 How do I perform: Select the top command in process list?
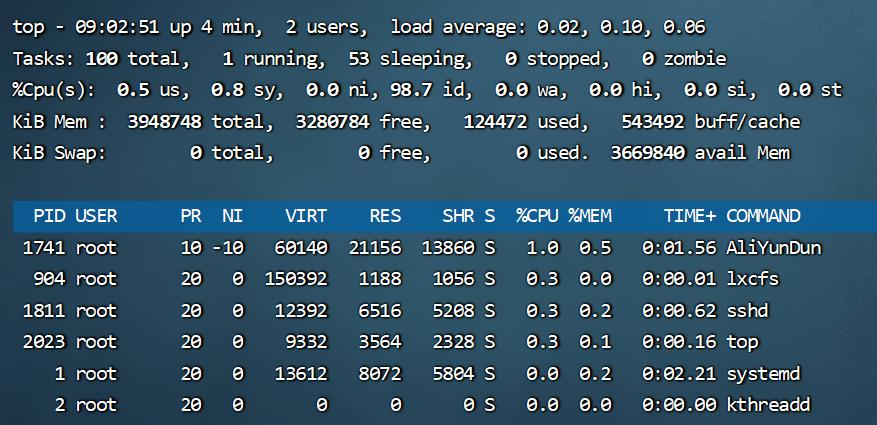pos(742,342)
